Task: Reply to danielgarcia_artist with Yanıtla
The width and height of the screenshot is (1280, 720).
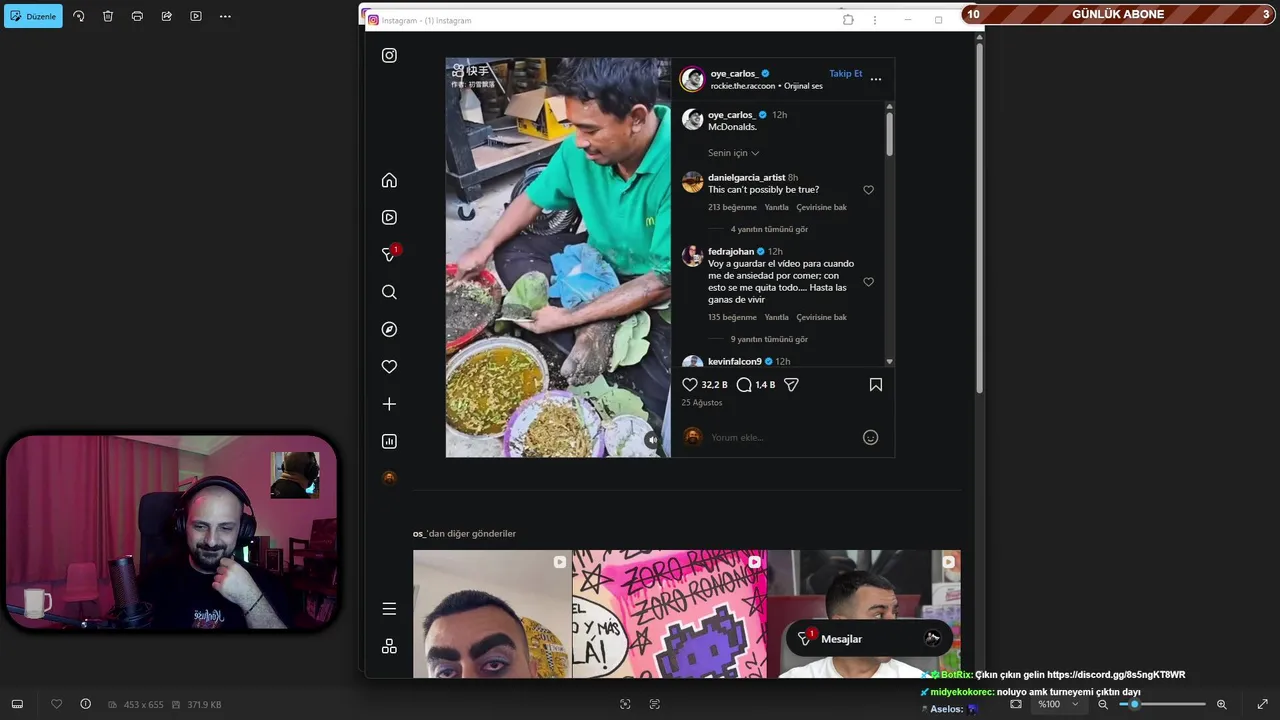Action: click(776, 207)
